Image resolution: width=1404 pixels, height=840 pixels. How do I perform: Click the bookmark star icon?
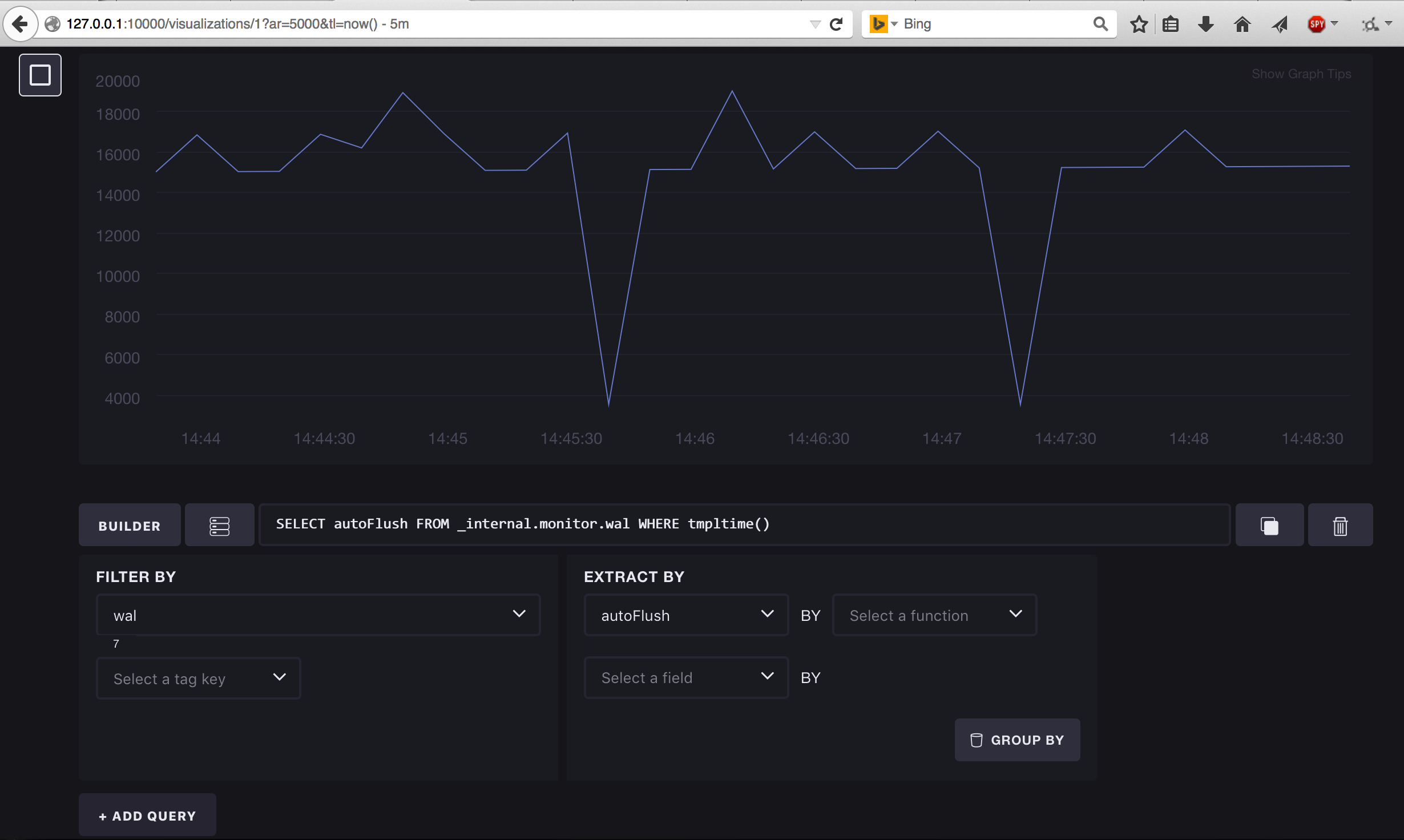(1139, 24)
